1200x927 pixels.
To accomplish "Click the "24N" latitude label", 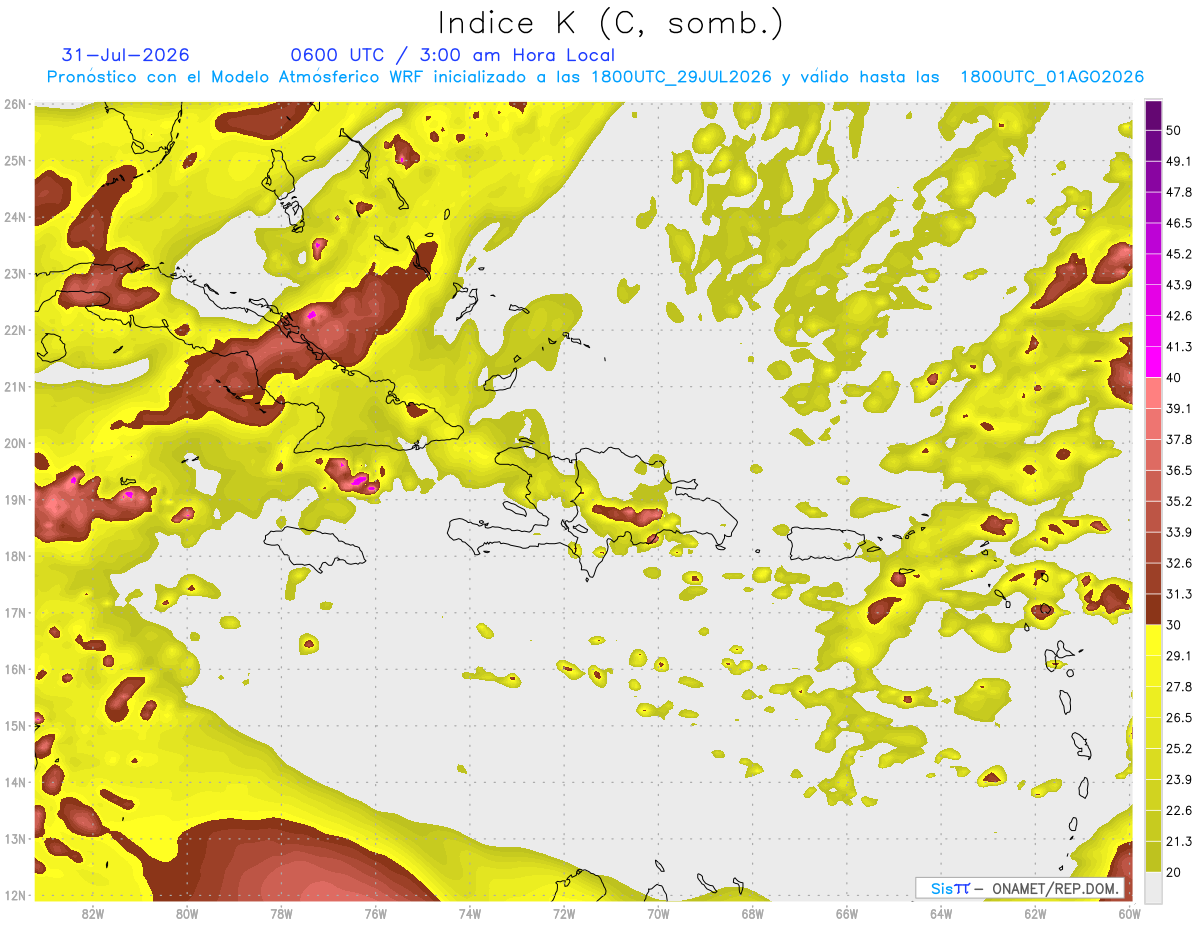I will pos(14,217).
